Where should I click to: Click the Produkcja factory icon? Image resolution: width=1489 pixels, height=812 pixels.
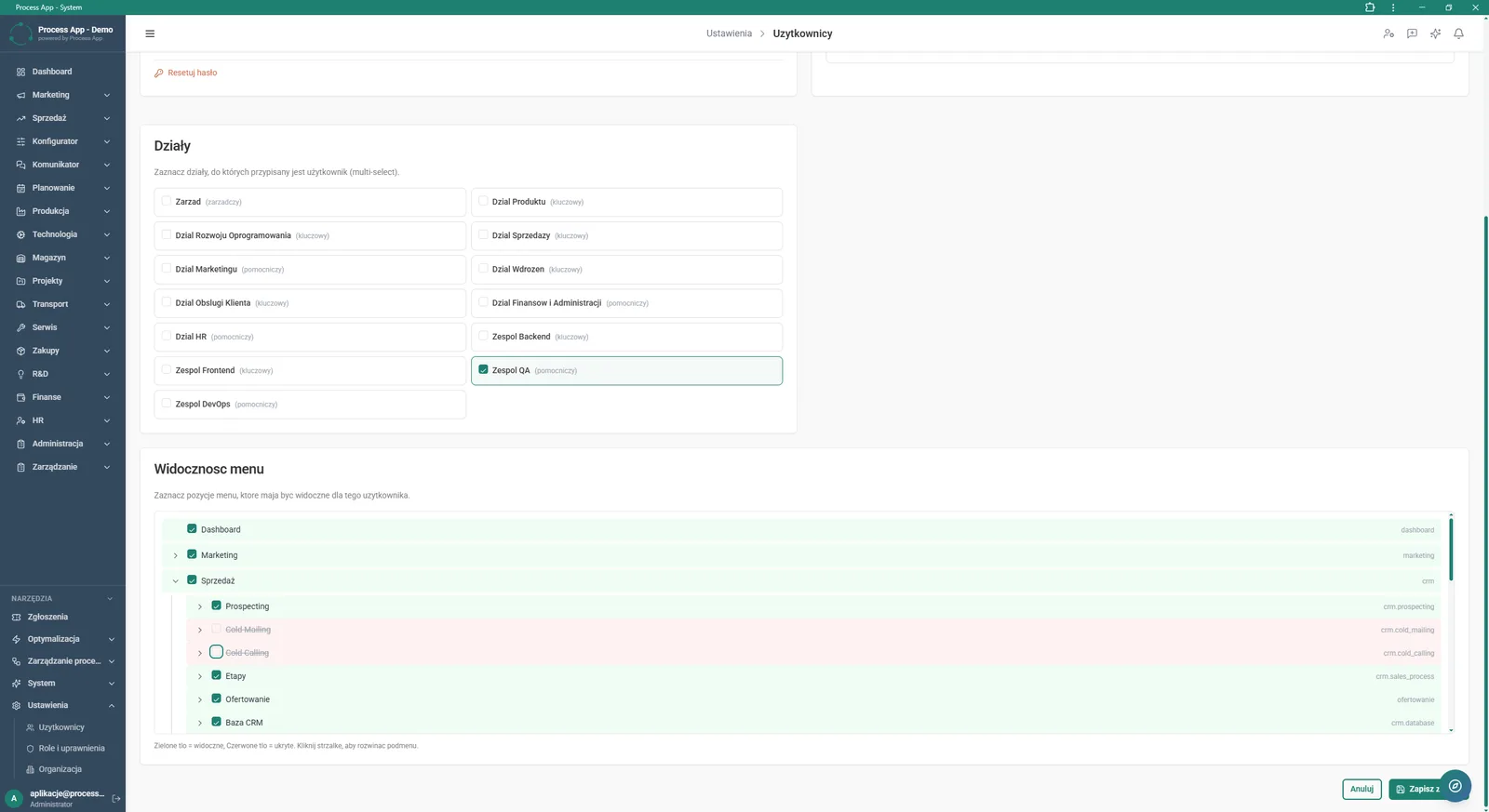(x=20, y=211)
